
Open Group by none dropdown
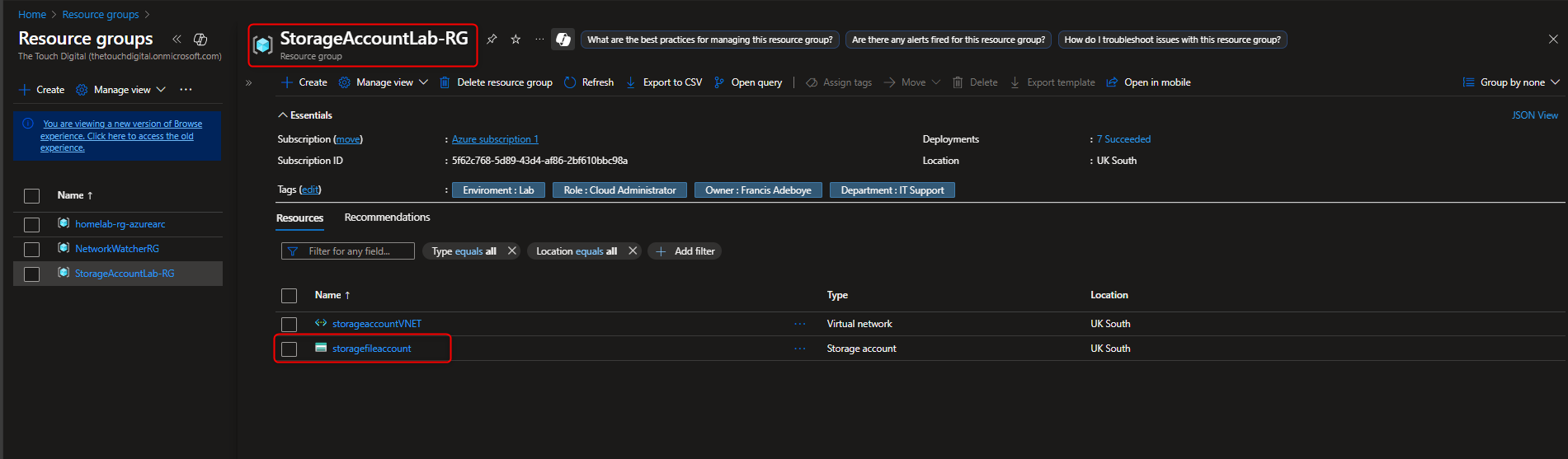coord(1511,82)
